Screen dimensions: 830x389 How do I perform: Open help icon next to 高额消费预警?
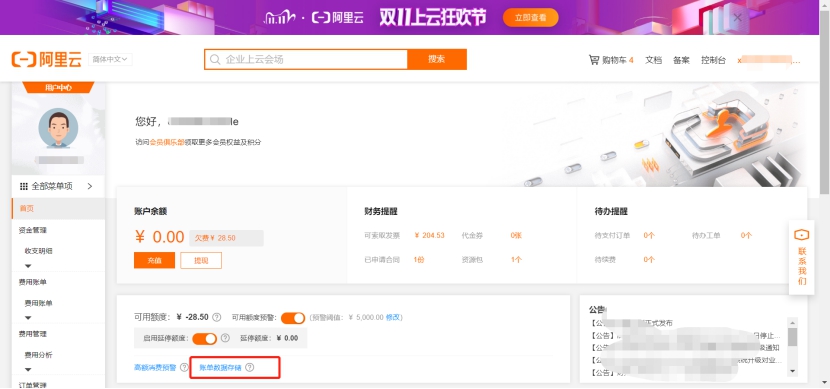pos(184,367)
